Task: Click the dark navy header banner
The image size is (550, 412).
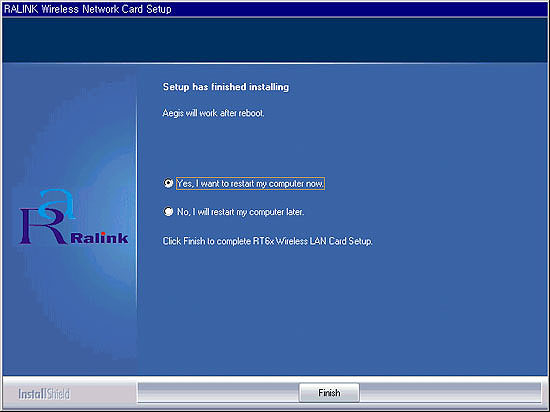Action: tap(275, 40)
